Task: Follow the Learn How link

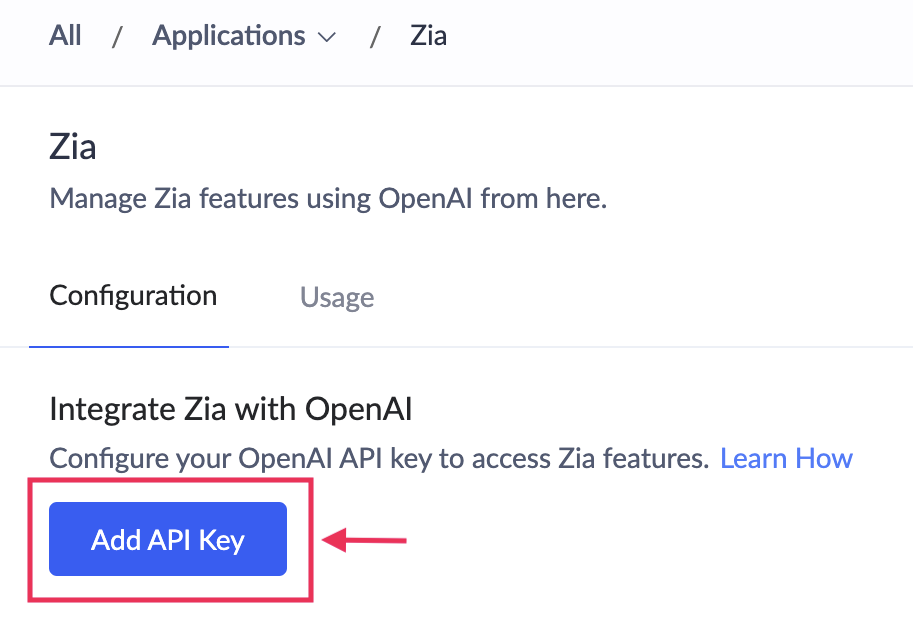Action: tap(786, 458)
